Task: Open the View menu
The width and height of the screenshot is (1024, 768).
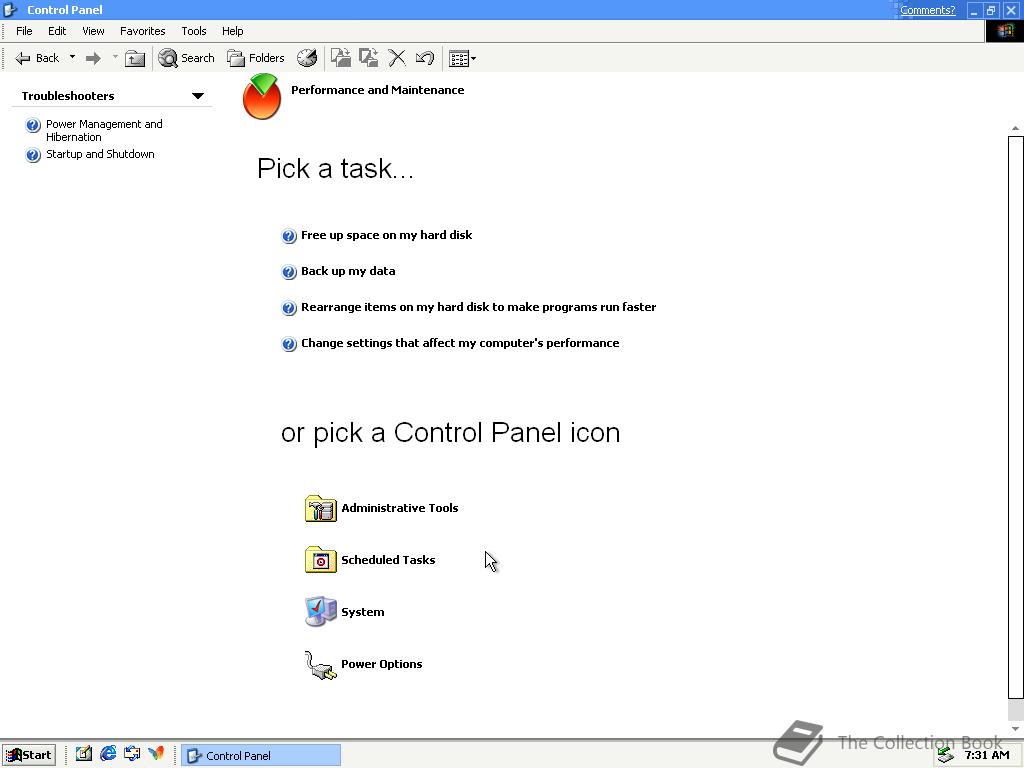Action: 93,31
